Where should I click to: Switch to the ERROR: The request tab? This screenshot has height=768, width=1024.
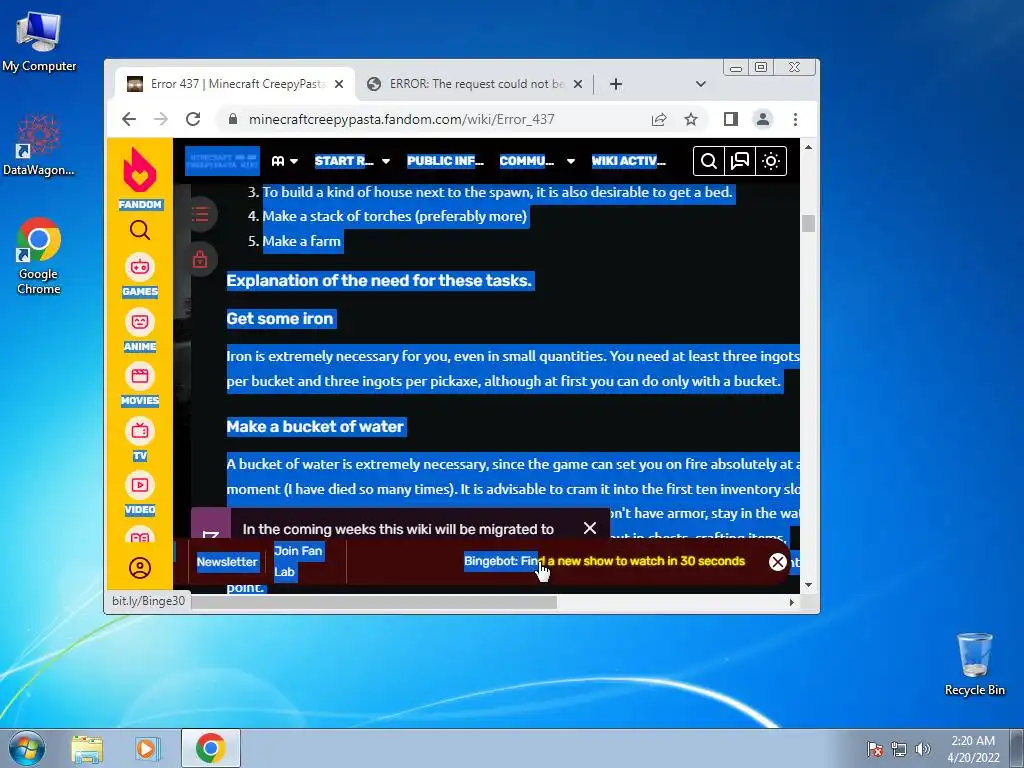[474, 84]
